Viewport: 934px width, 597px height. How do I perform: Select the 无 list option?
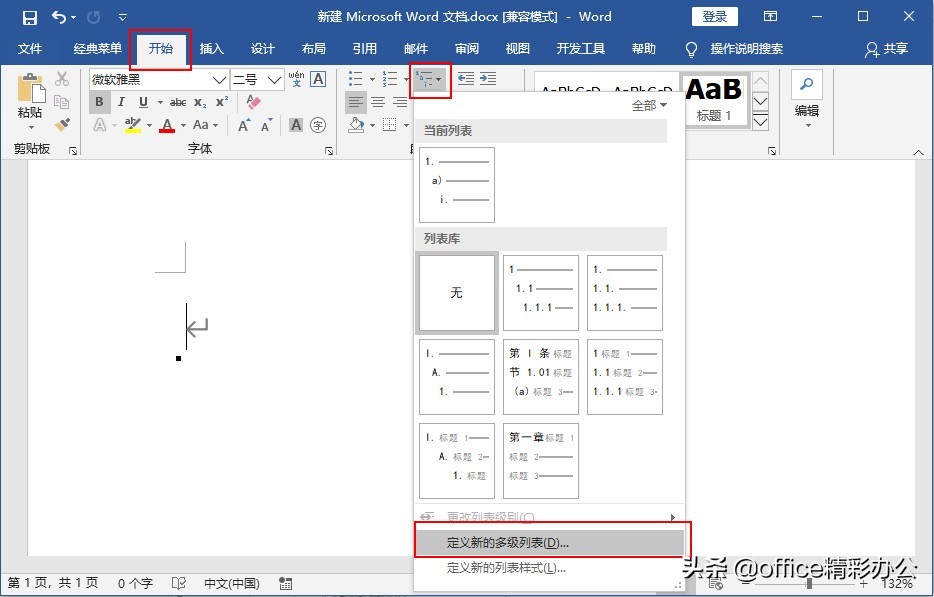457,293
